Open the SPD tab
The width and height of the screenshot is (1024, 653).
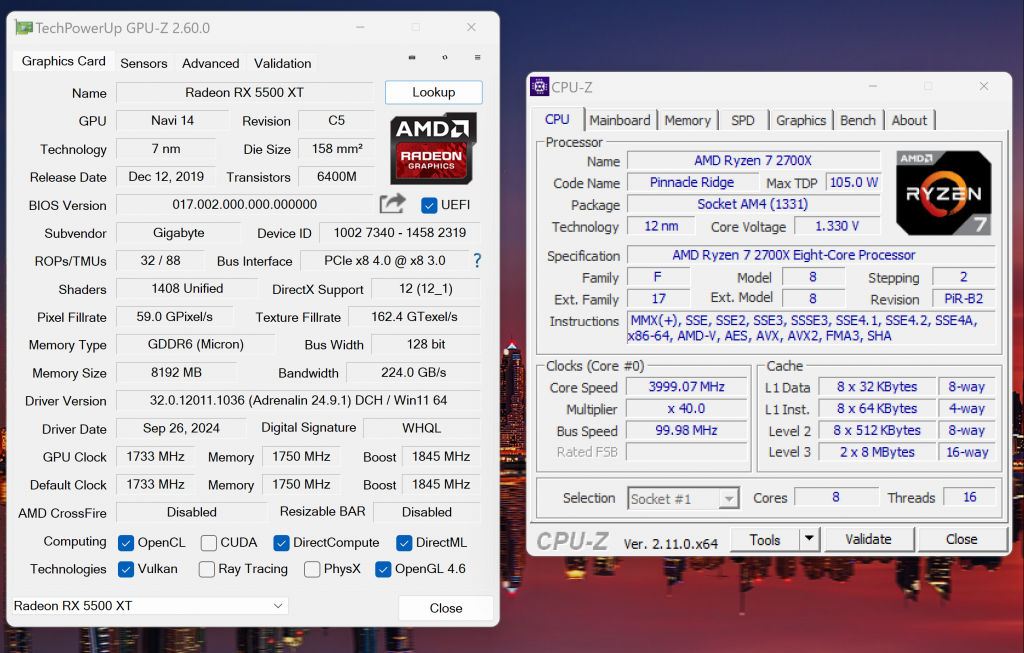coord(743,121)
